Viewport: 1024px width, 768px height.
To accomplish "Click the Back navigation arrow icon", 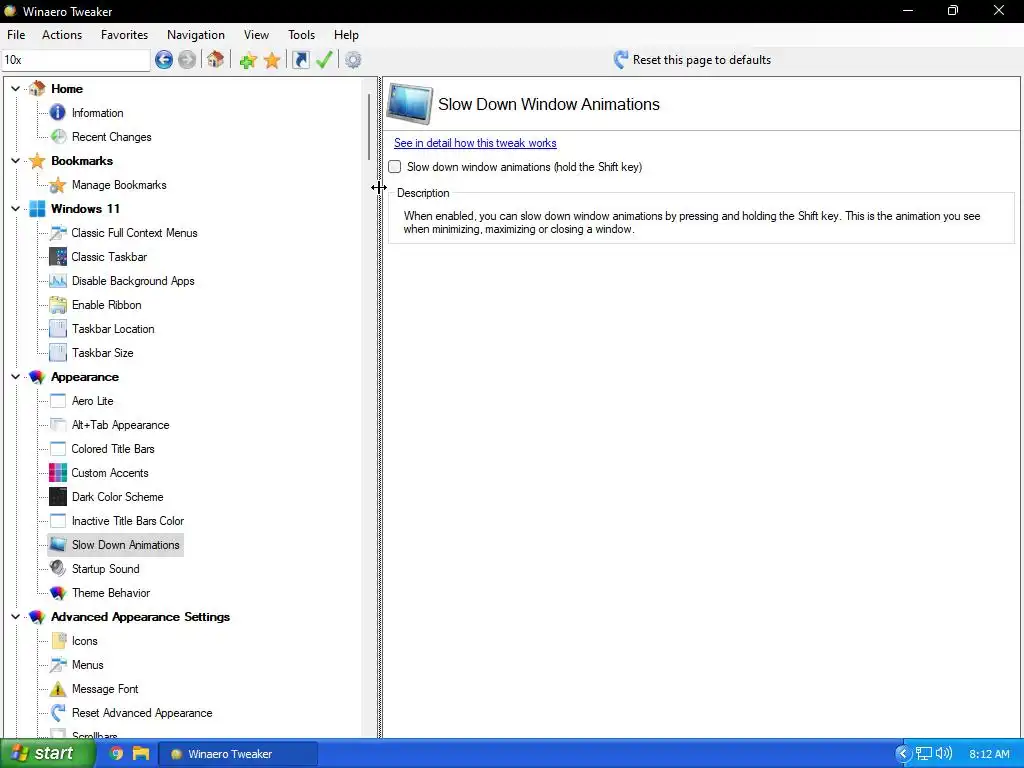I will coord(164,60).
